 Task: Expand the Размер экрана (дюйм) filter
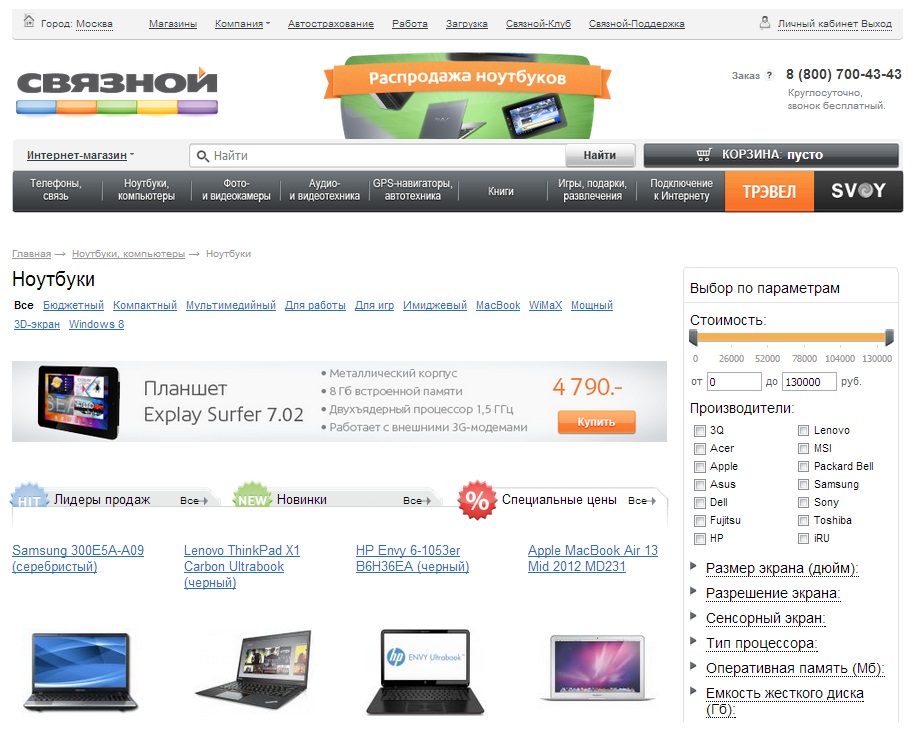pos(782,568)
